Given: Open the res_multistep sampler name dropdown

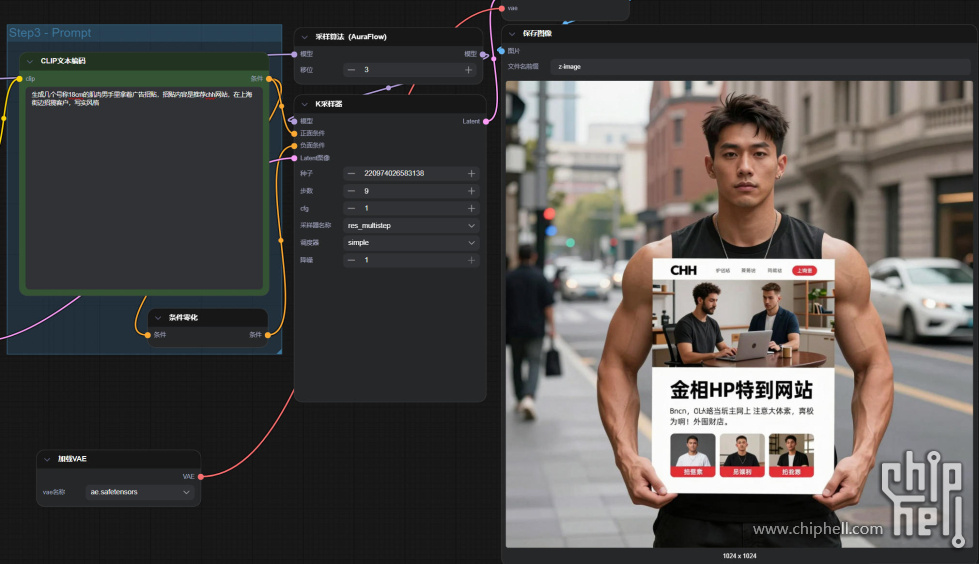Looking at the screenshot, I should click(411, 226).
